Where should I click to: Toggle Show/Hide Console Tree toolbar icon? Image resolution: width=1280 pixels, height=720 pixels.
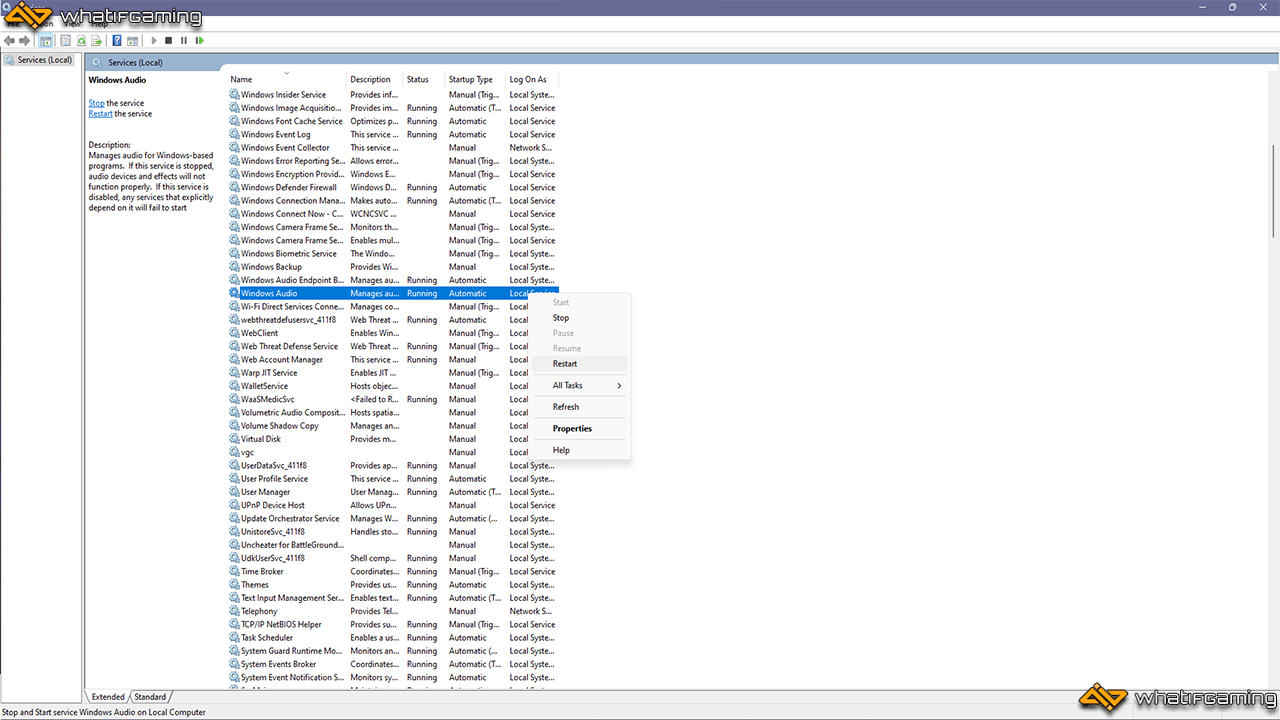click(x=46, y=41)
